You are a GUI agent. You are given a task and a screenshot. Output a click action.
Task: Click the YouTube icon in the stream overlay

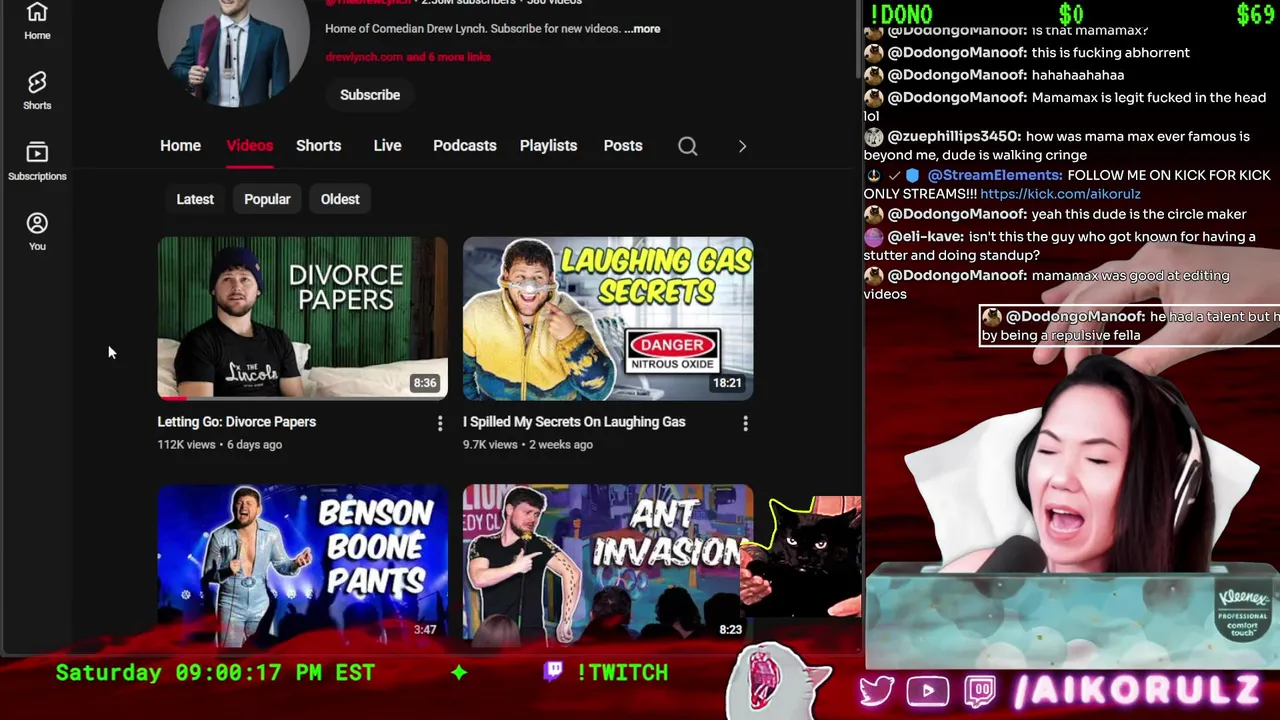pyautogui.click(x=928, y=691)
